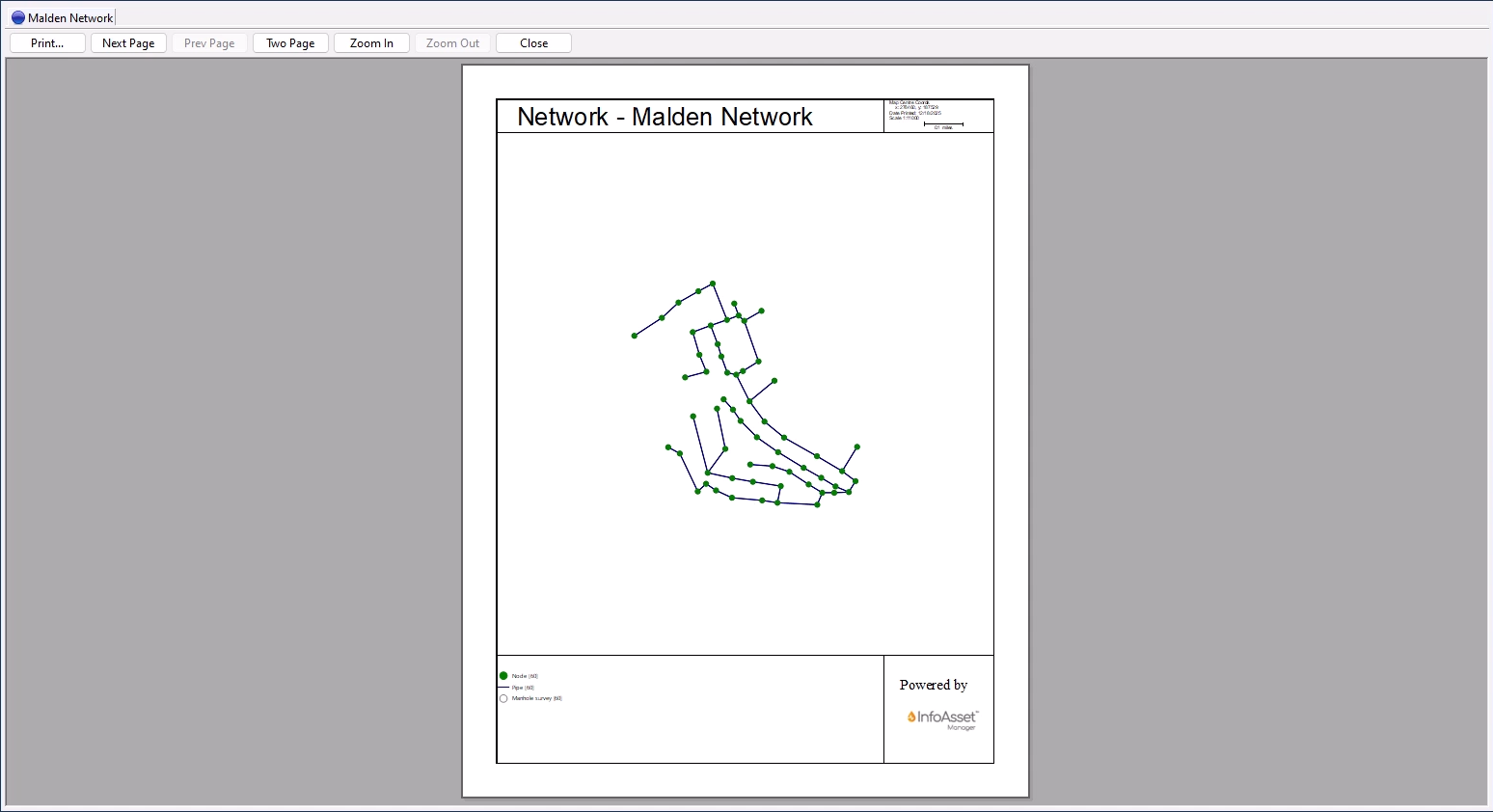This screenshot has height=812, width=1493.
Task: Click the Pipe line symbol in the legend
Action: click(x=502, y=687)
